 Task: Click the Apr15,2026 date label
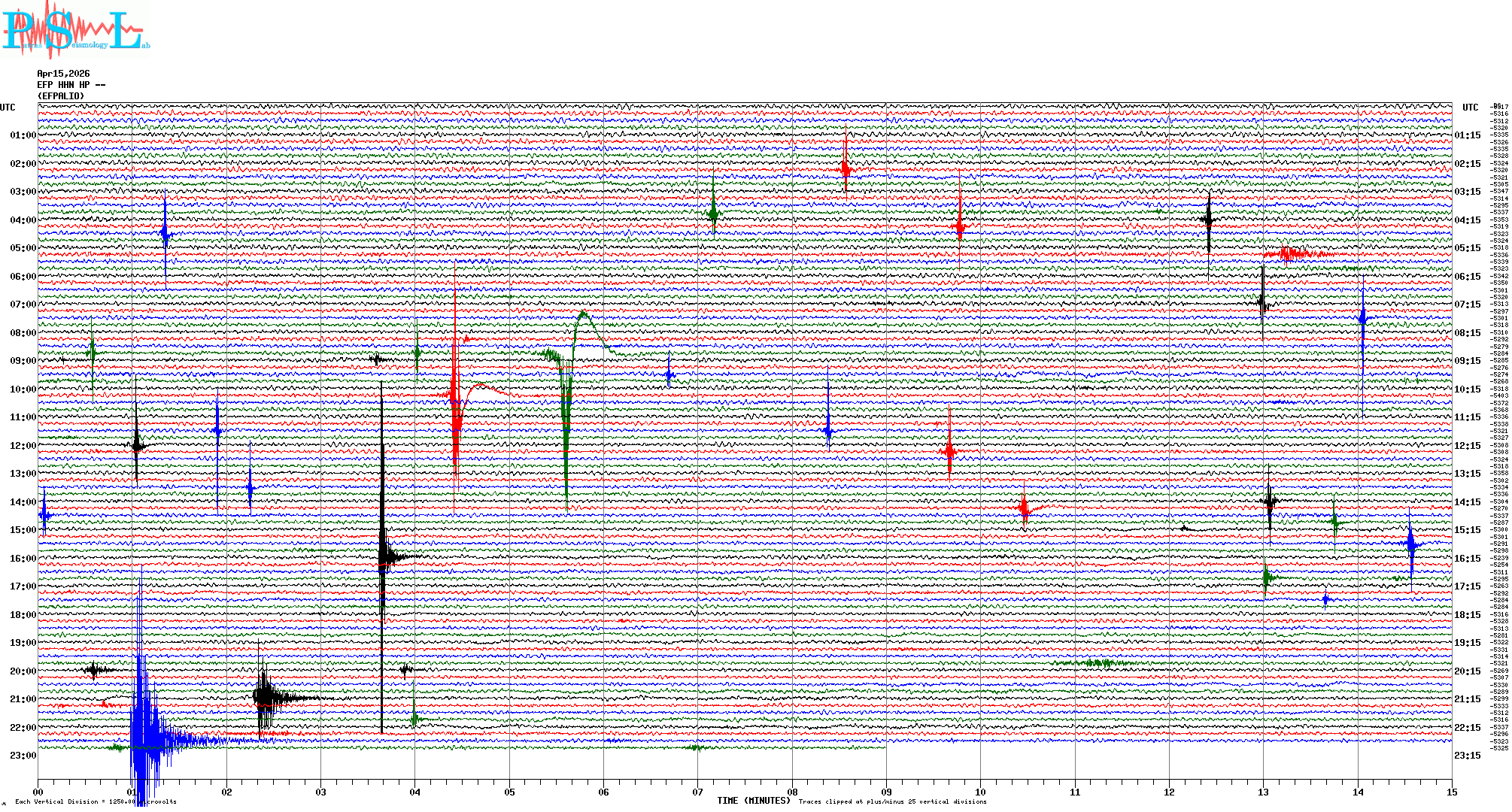pos(63,74)
